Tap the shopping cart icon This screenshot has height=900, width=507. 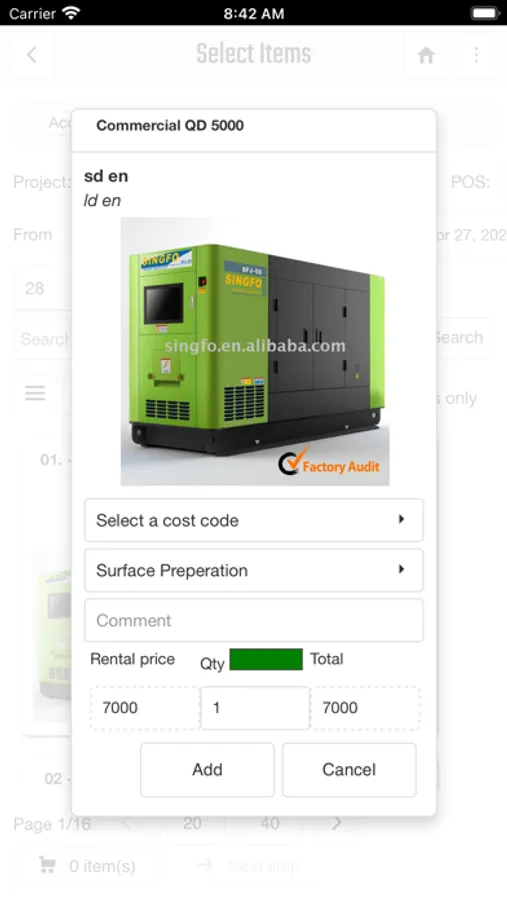pyautogui.click(x=47, y=866)
